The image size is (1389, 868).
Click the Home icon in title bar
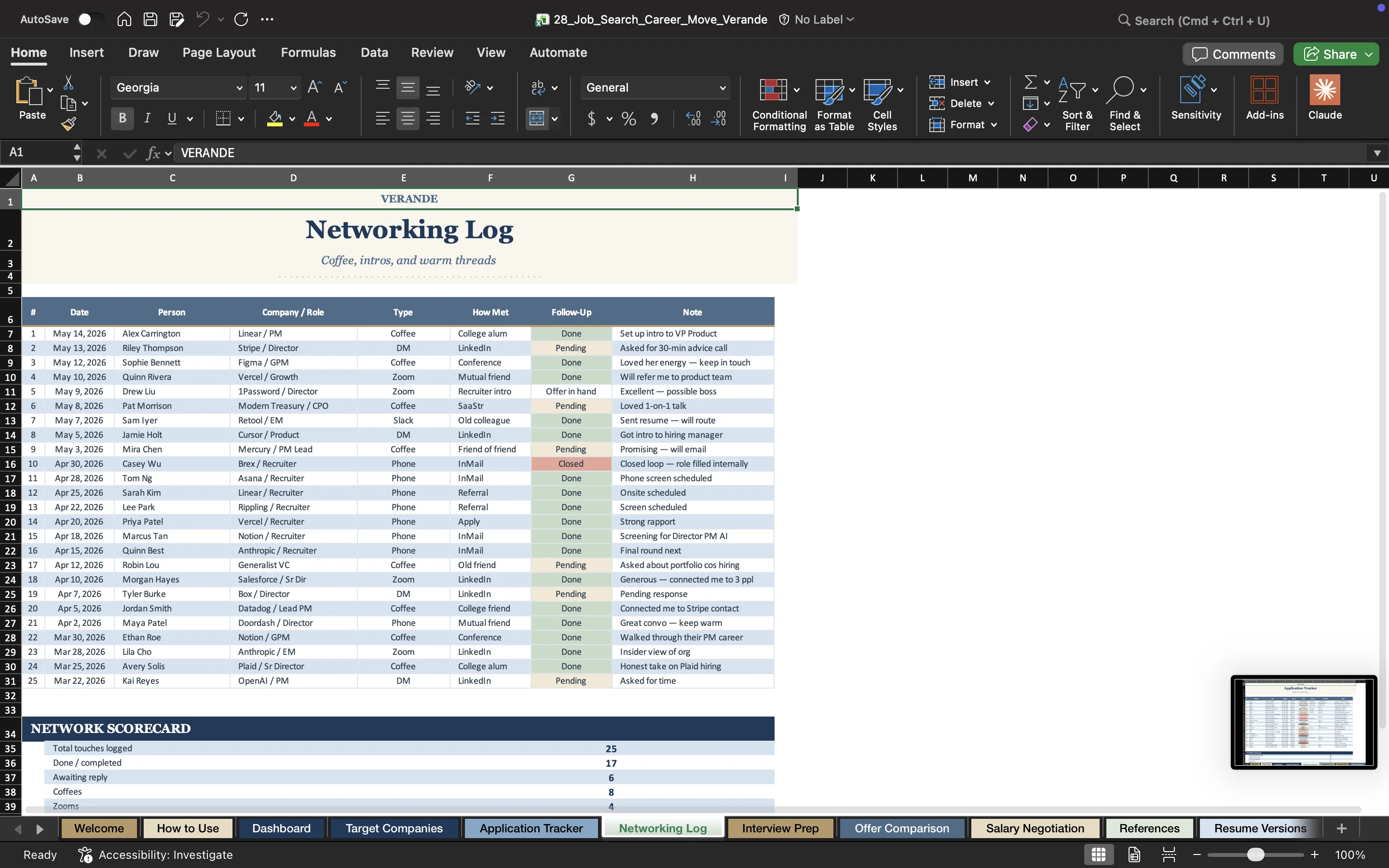click(124, 19)
